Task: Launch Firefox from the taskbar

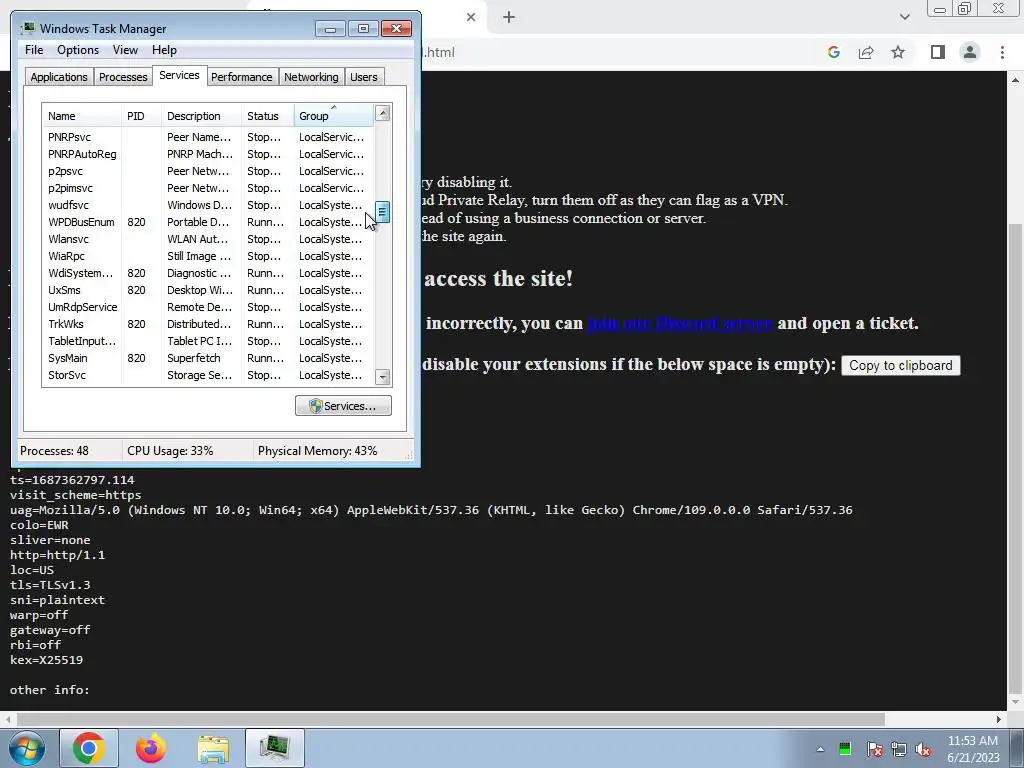Action: point(151,748)
